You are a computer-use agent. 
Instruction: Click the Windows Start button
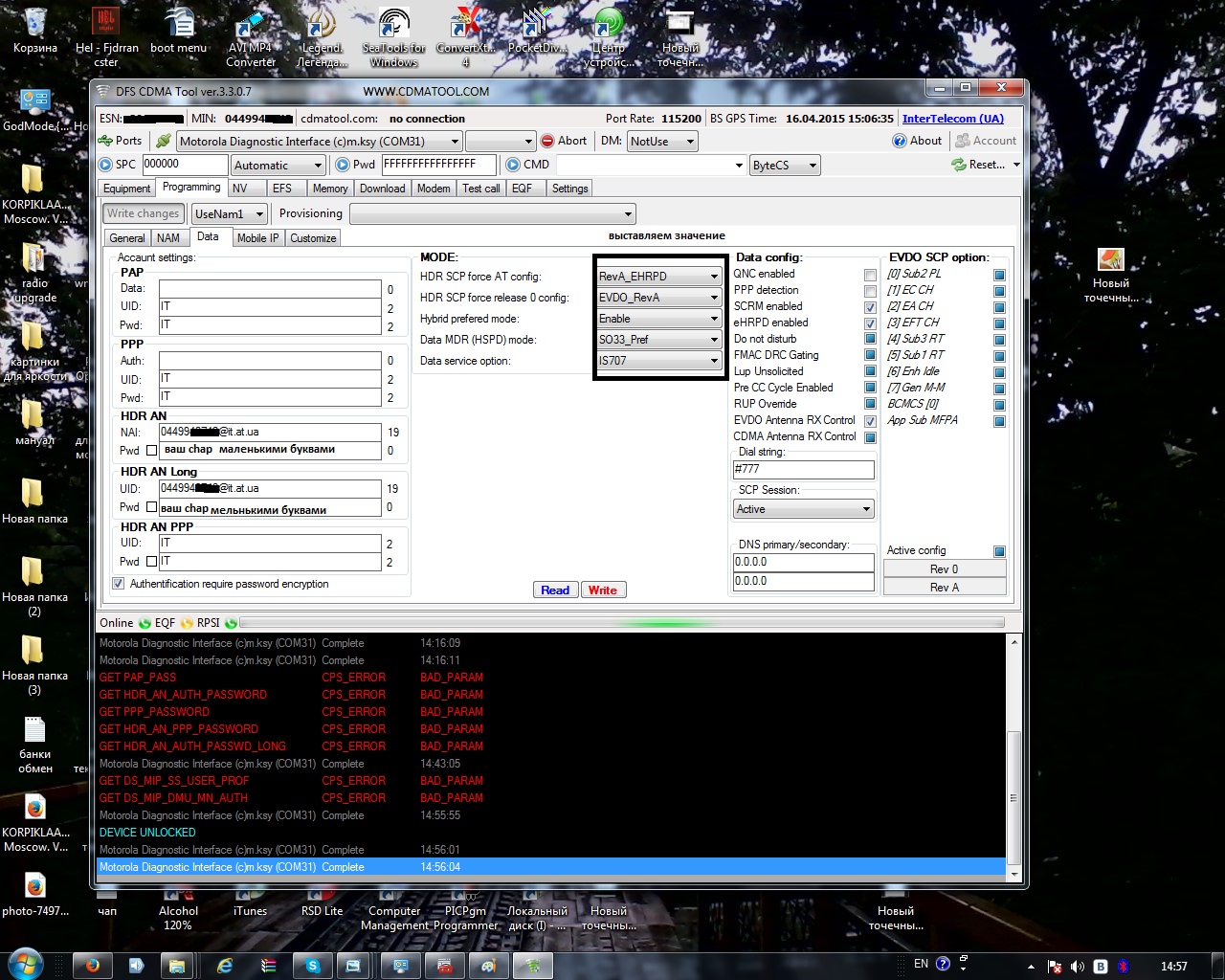pos(26,964)
